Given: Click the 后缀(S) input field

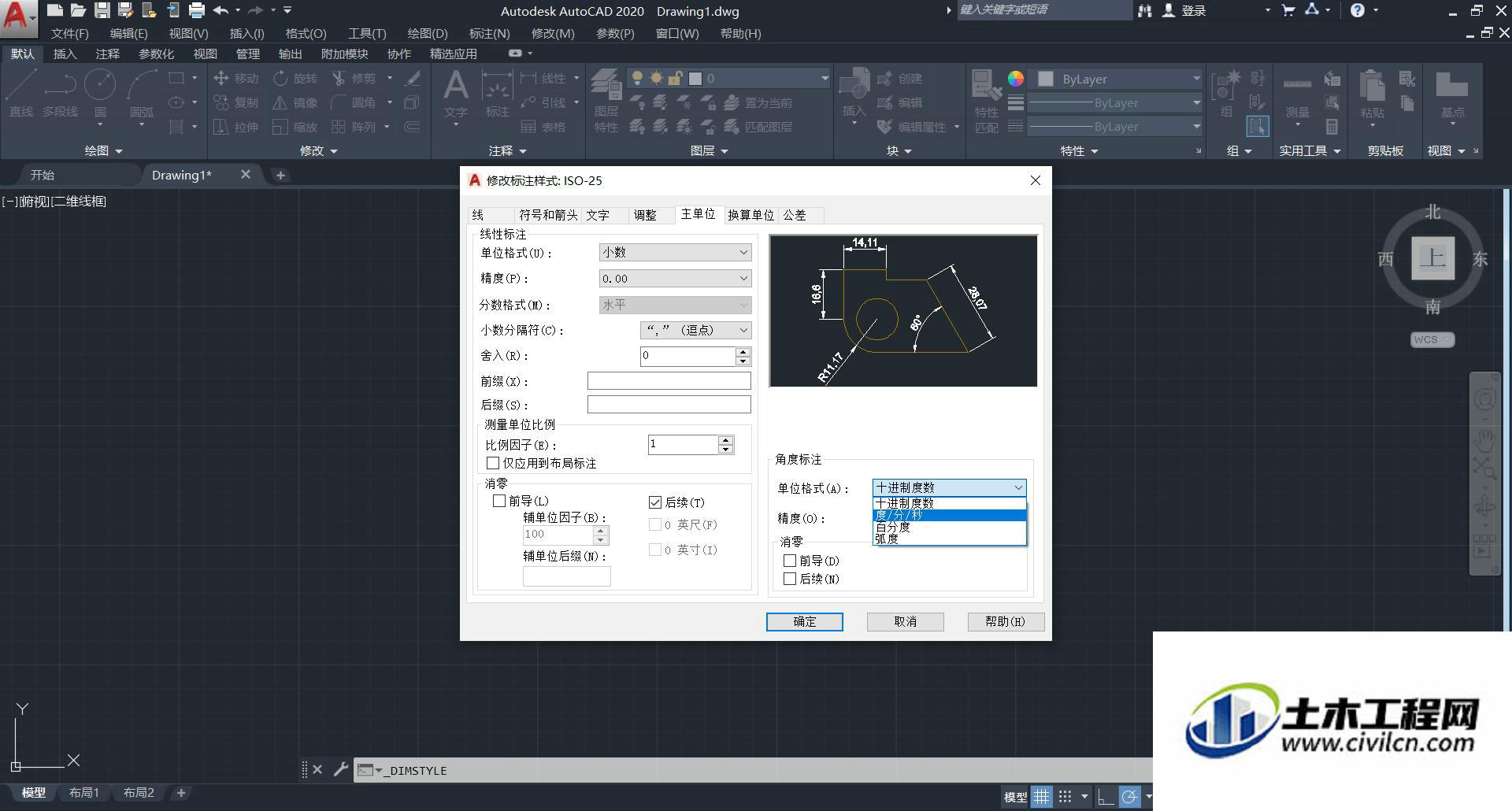Looking at the screenshot, I should point(669,404).
